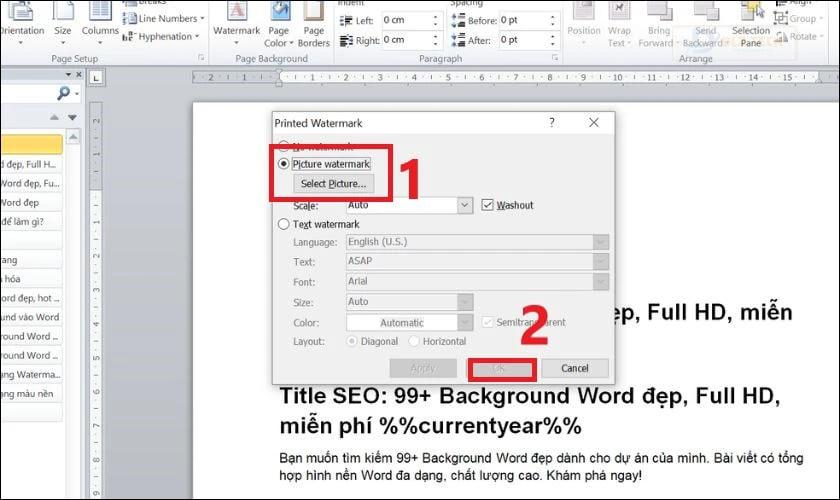Click the Wrap Text button
Image resolution: width=840 pixels, height=500 pixels.
[619, 24]
